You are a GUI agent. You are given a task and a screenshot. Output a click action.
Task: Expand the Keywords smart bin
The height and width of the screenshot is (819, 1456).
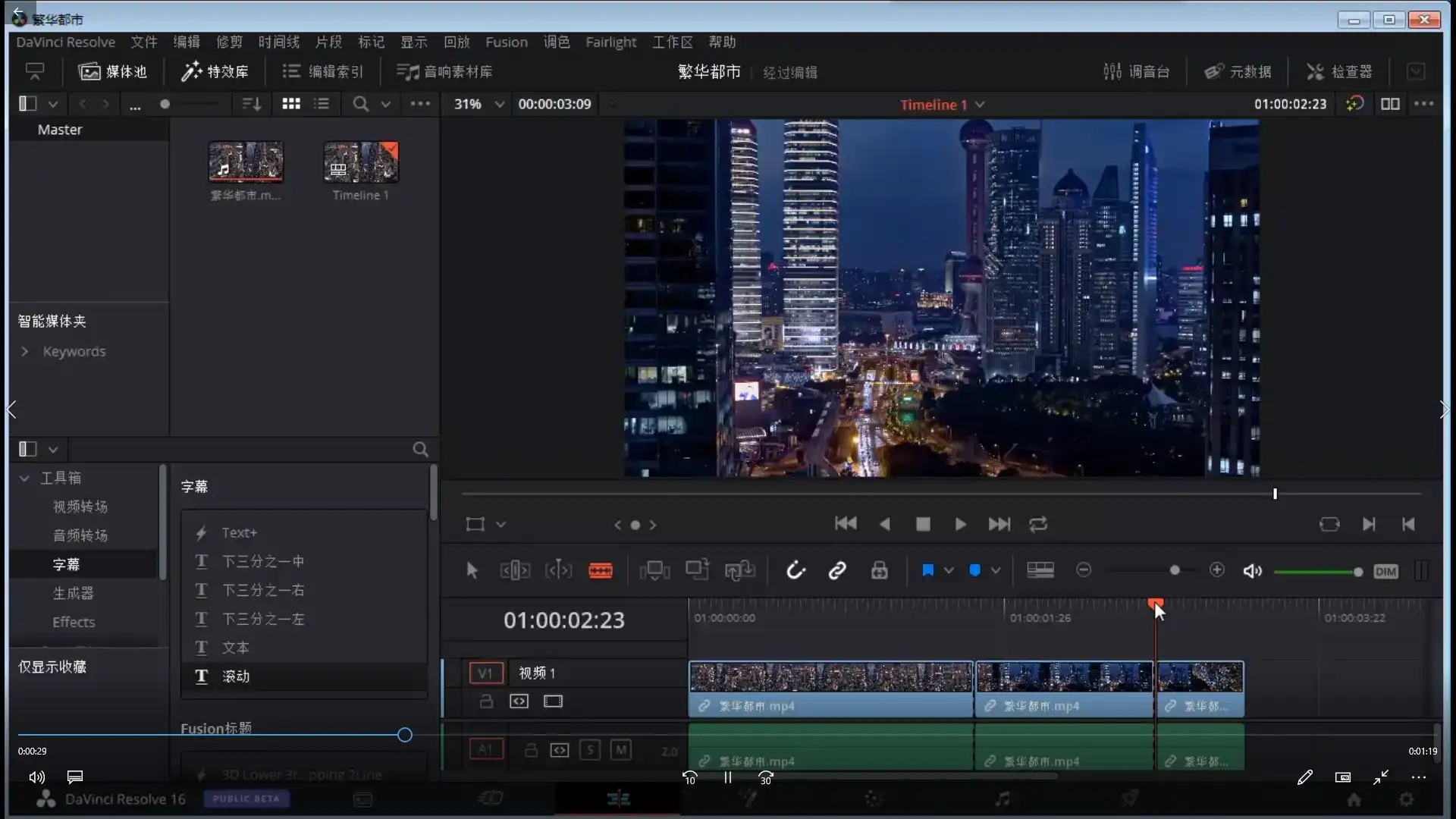[25, 351]
